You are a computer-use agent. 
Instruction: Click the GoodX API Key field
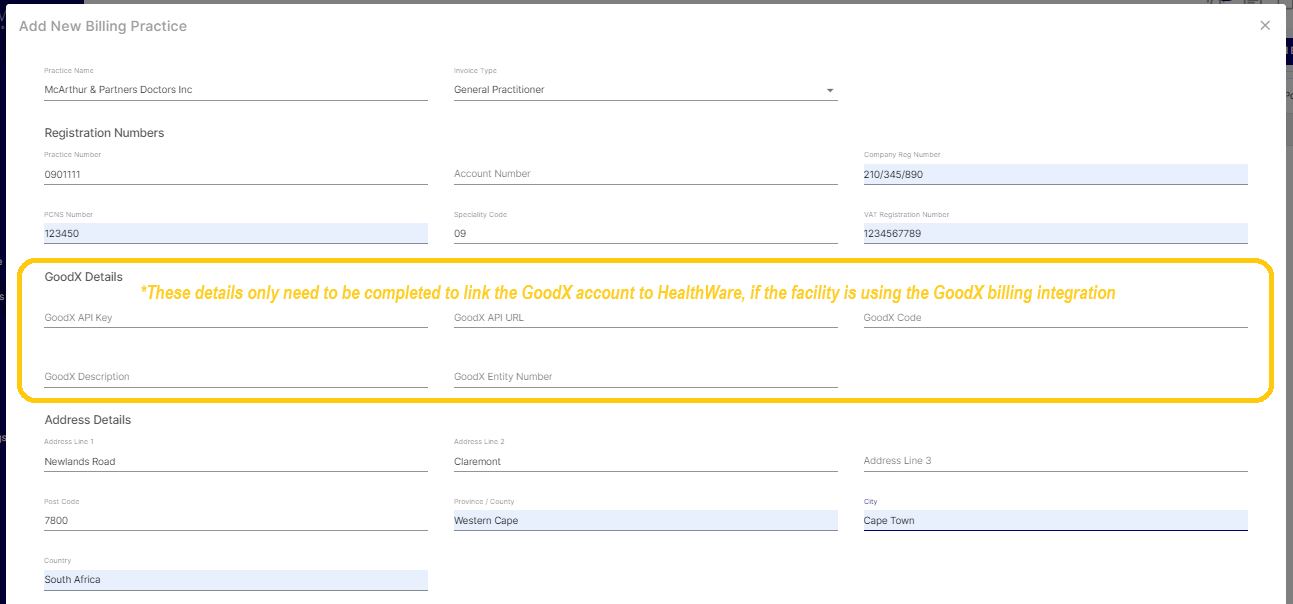click(x=235, y=318)
